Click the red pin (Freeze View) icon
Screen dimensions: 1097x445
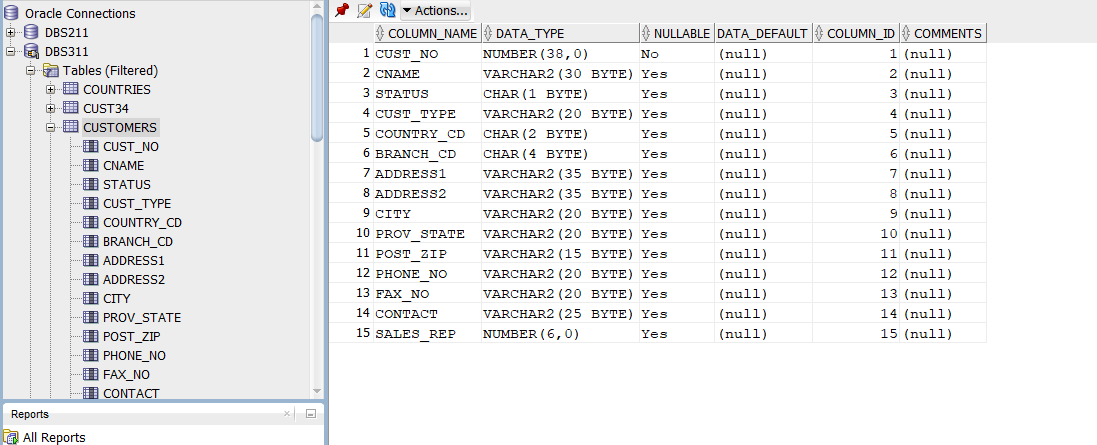[341, 10]
